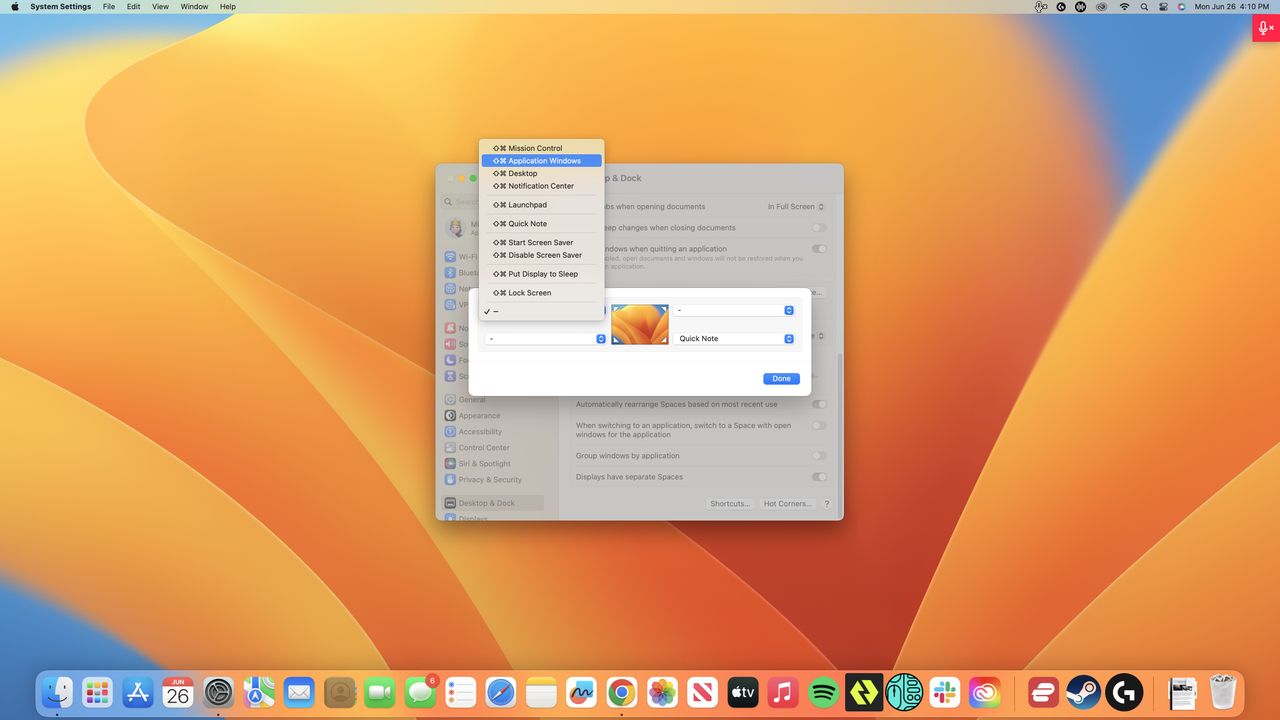The height and width of the screenshot is (720, 1280).
Task: Open the Slack icon in the Dock
Action: [x=944, y=692]
